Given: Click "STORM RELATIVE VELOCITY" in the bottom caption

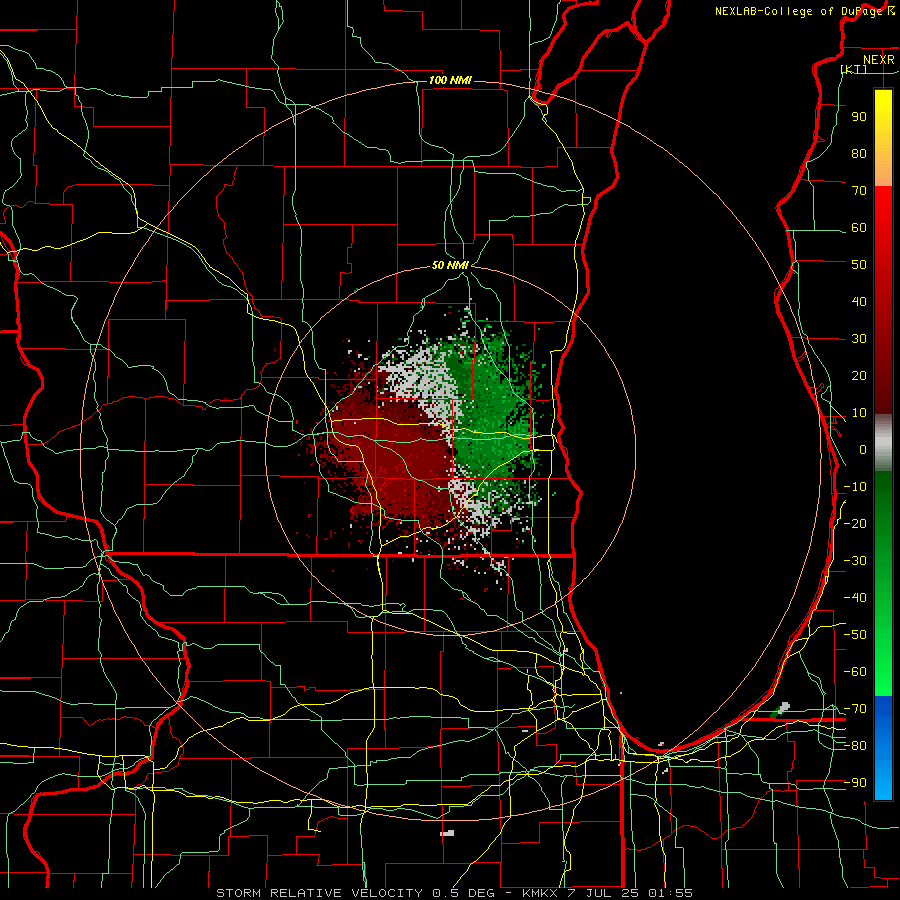Looking at the screenshot, I should click(319, 893).
